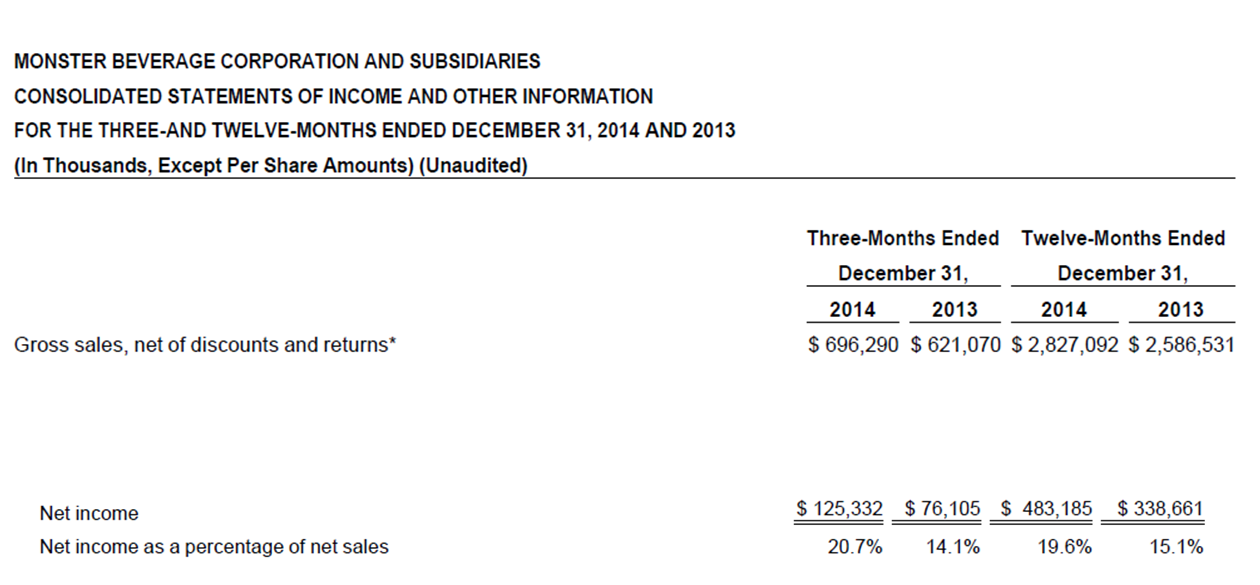Select the Consolidated Statements of Income heading
Image resolution: width=1260 pixels, height=585 pixels.
[333, 97]
